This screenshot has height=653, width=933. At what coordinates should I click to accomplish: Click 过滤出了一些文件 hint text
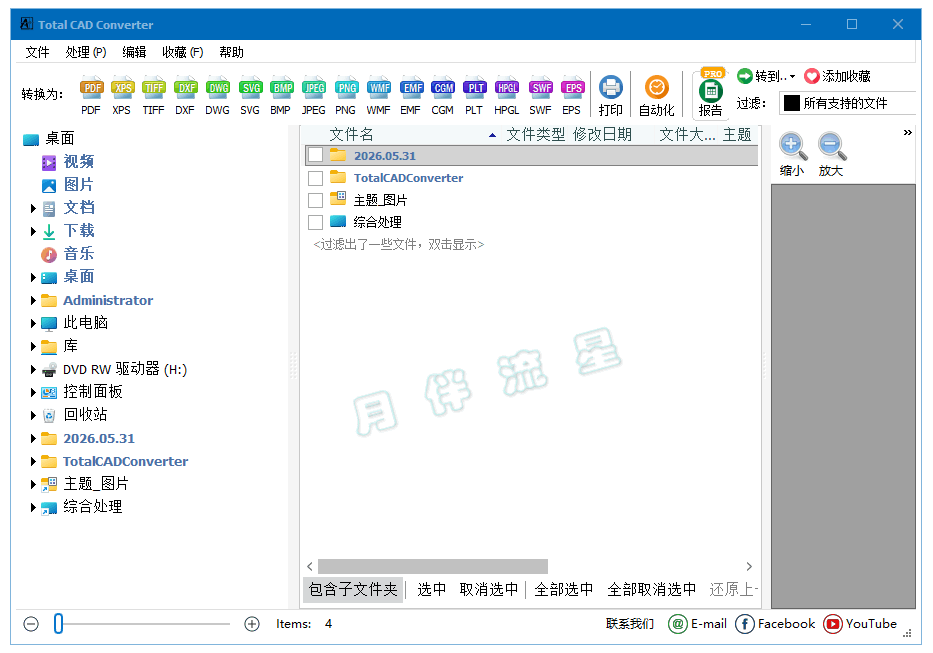[399, 245]
